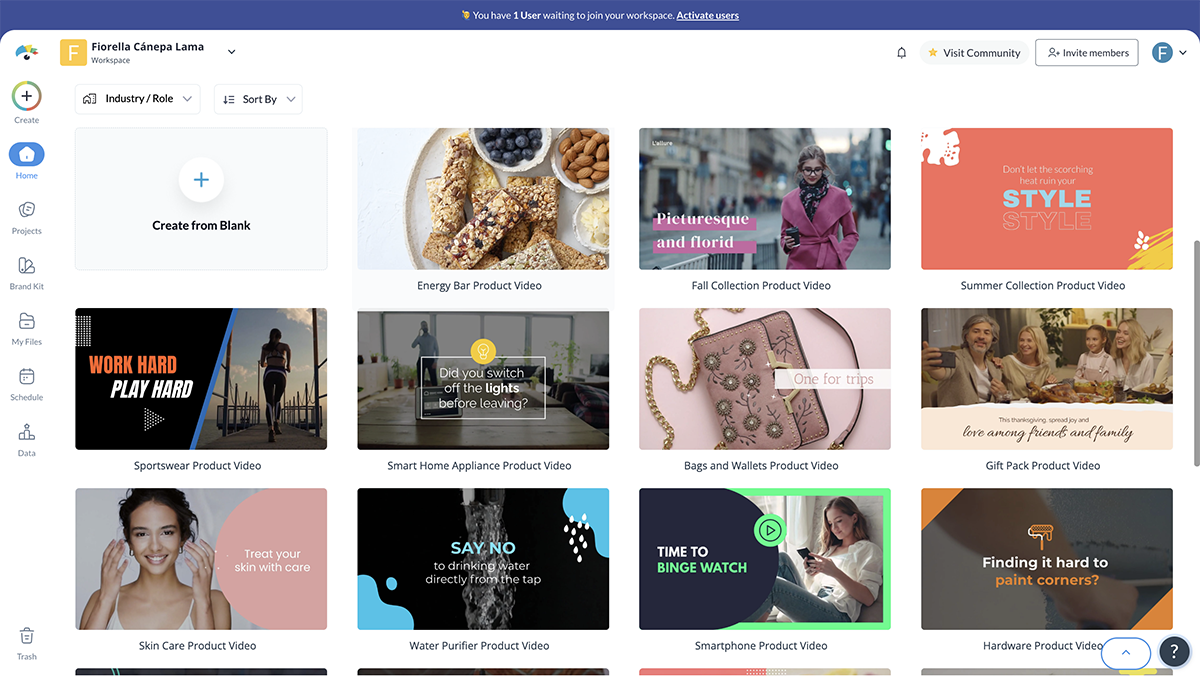The height and width of the screenshot is (677, 1200).
Task: Click the Summer Collection Product Video title
Action: coord(1043,286)
